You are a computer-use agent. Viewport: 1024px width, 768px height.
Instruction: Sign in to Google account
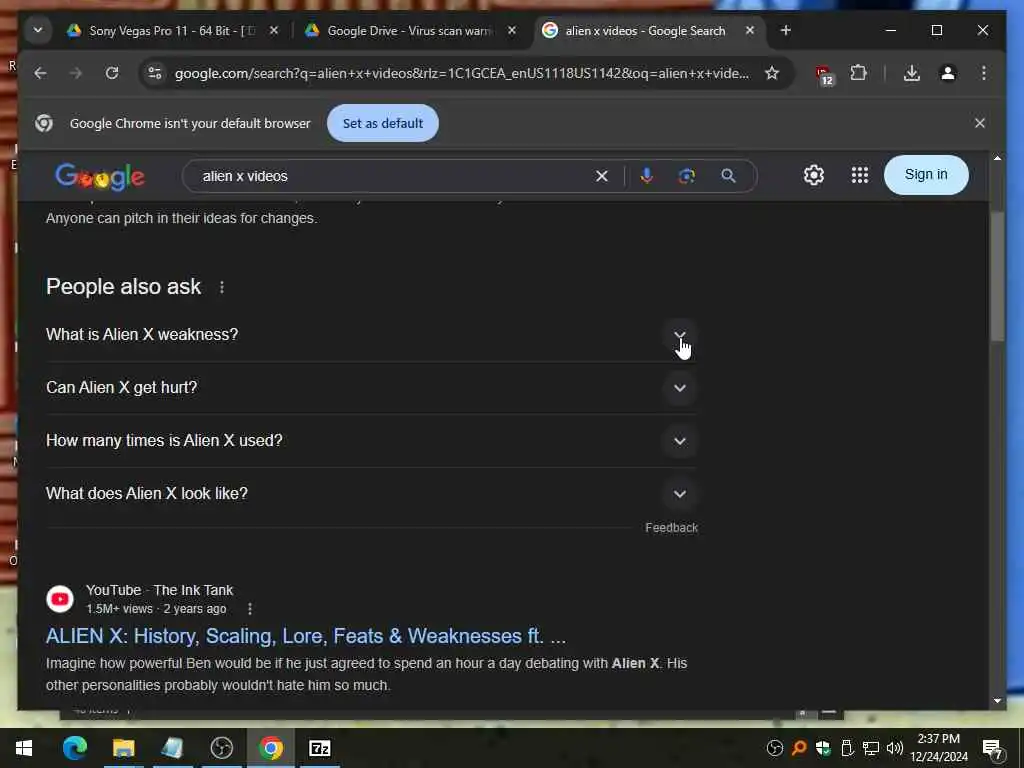[926, 174]
